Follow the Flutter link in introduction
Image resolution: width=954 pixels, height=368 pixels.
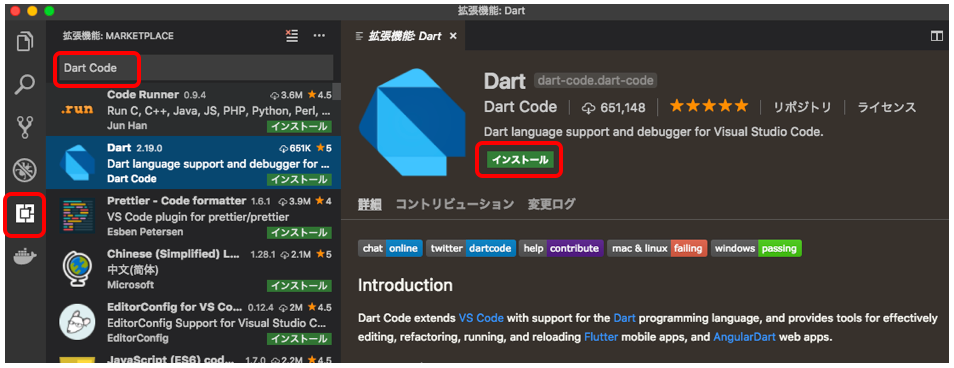[x=600, y=336]
